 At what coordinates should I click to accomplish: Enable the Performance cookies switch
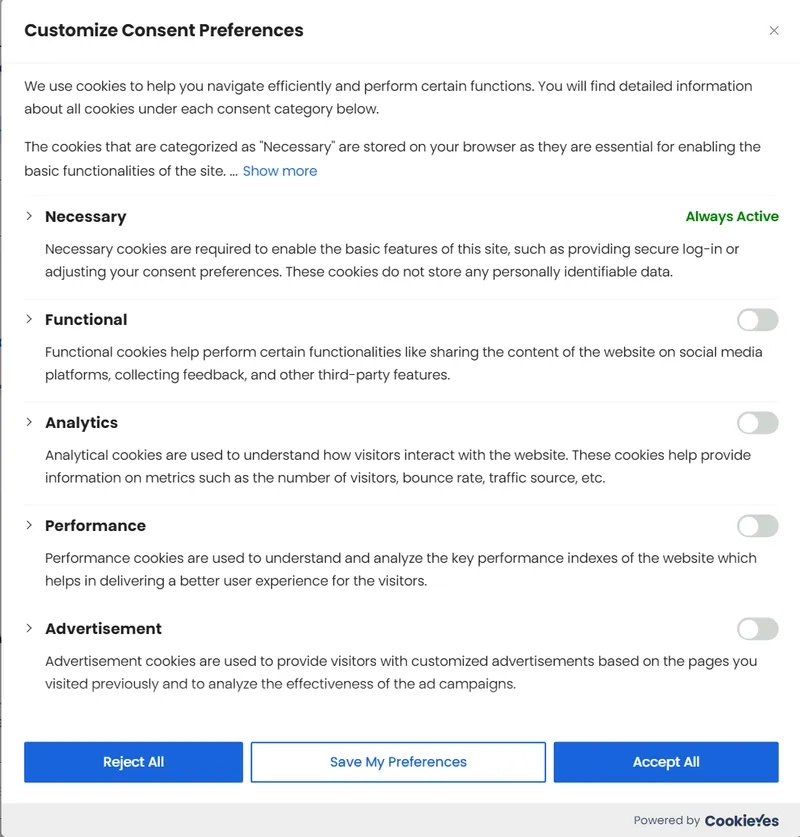pyautogui.click(x=757, y=525)
